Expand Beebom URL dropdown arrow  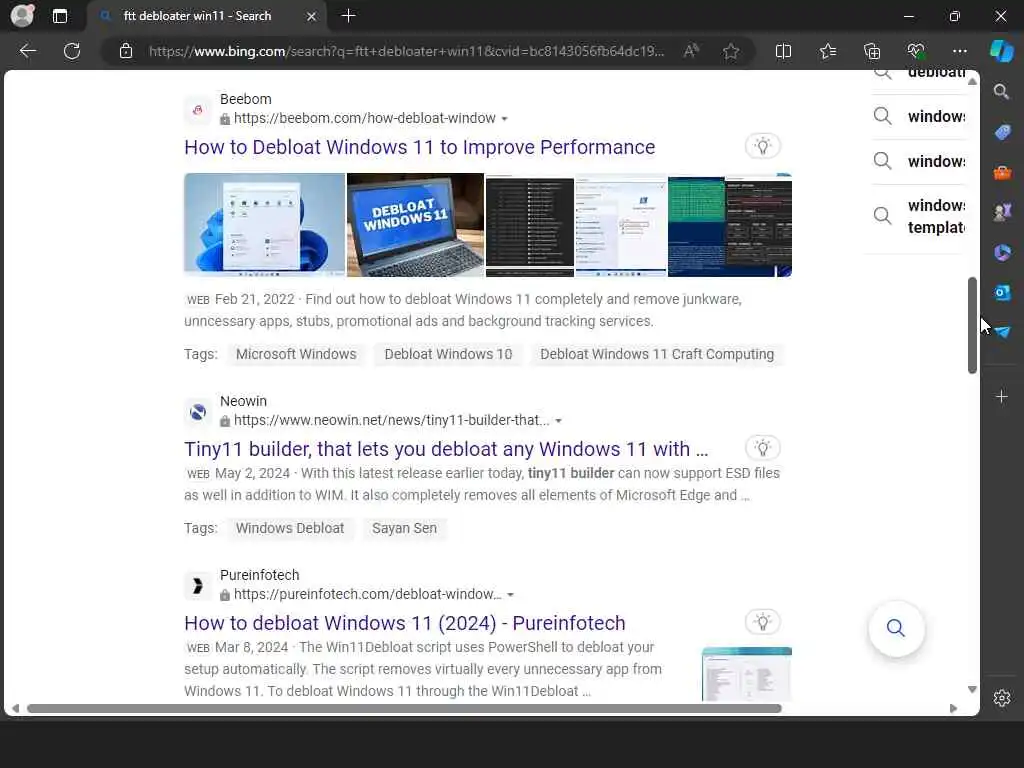click(x=504, y=119)
